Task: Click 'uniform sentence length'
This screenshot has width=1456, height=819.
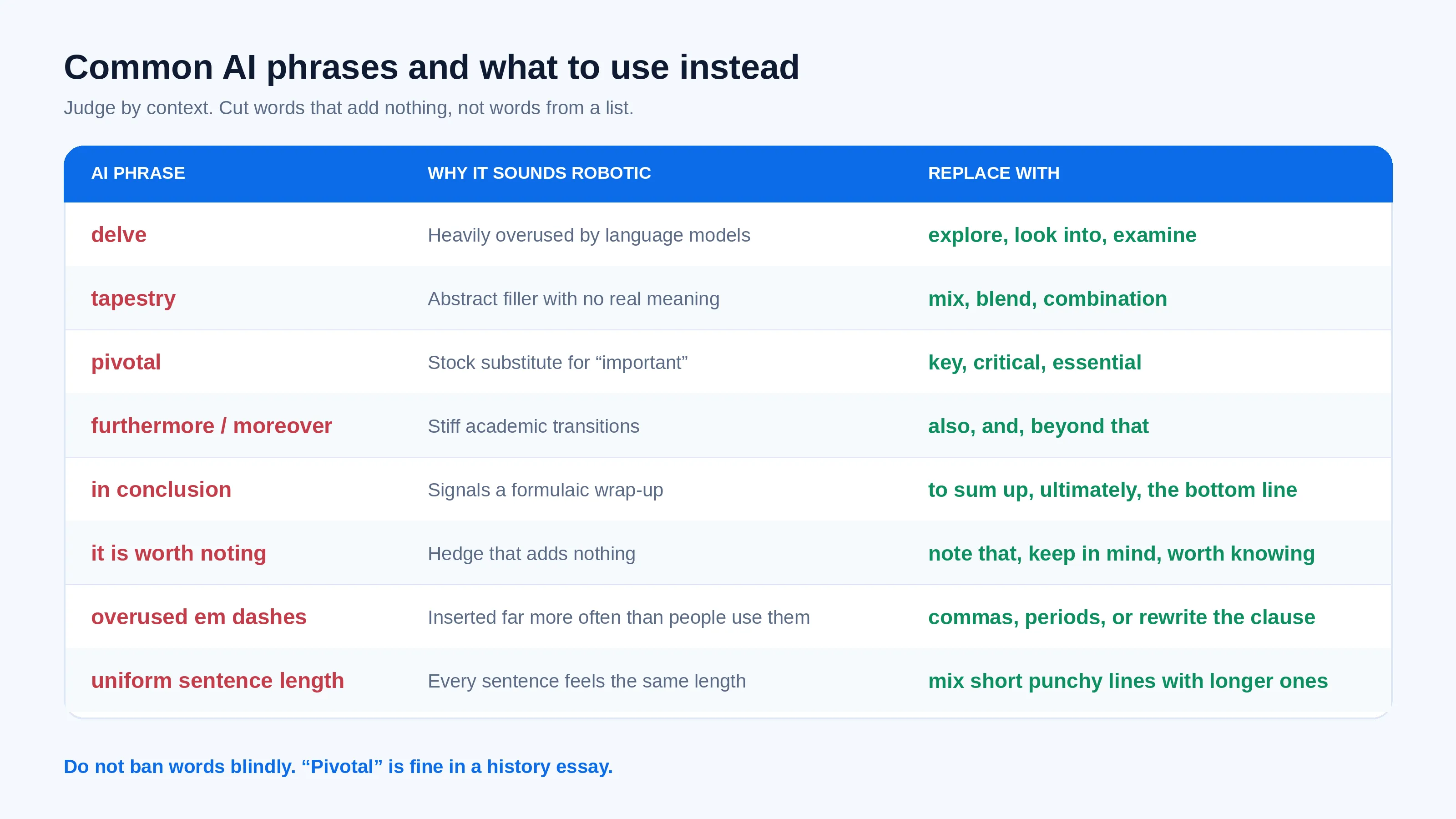Action: [217, 681]
